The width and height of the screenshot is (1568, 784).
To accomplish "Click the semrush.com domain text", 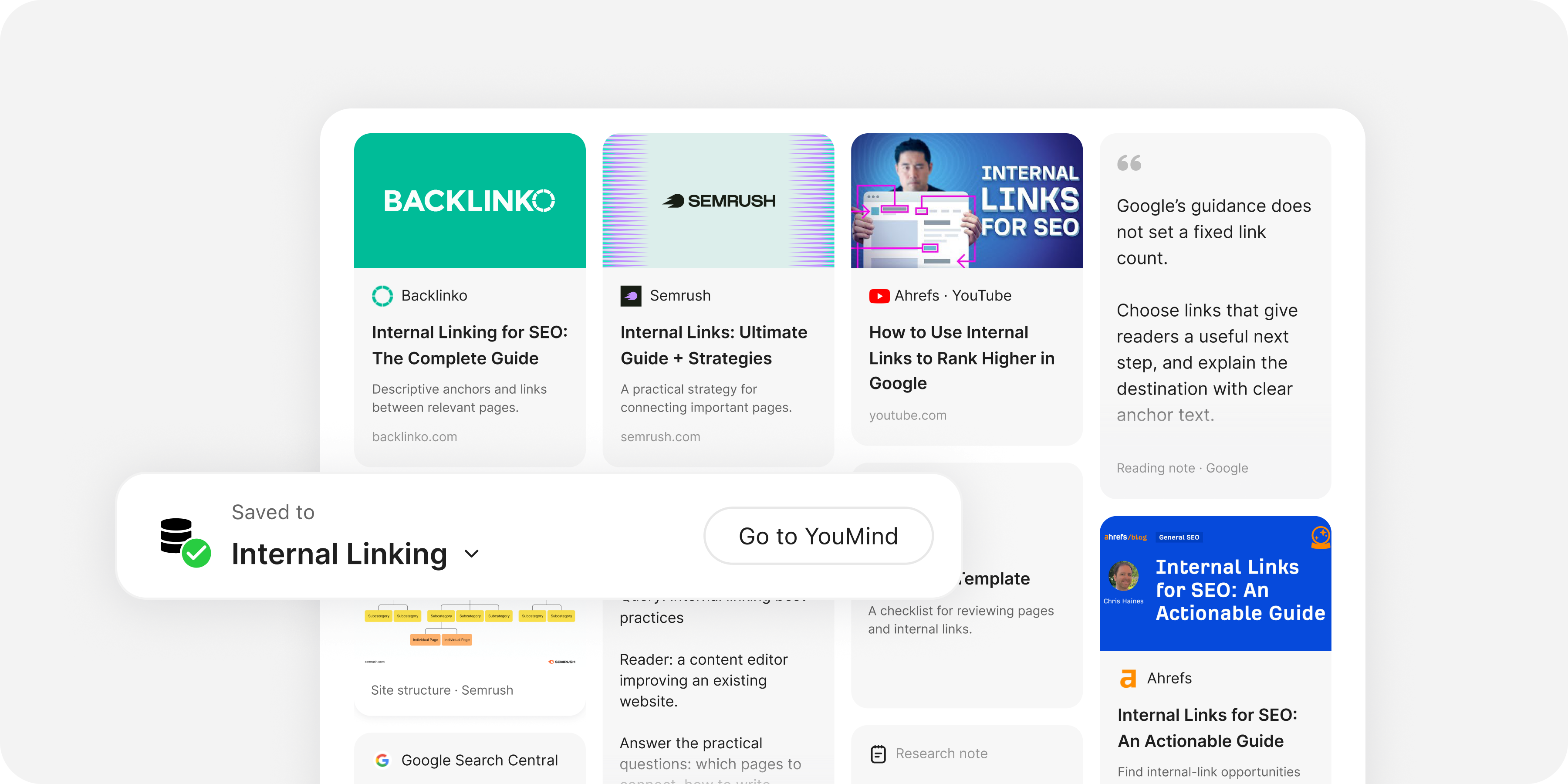I will pos(660,436).
